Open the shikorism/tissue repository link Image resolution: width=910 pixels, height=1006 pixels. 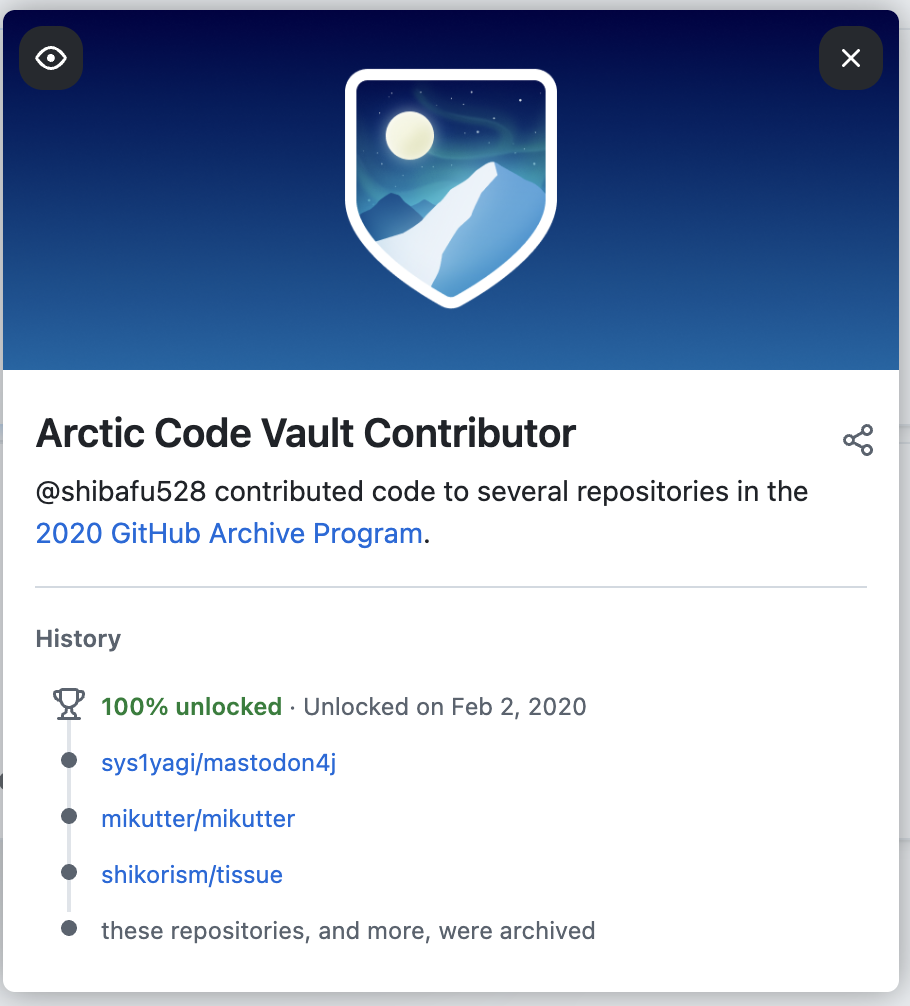192,875
